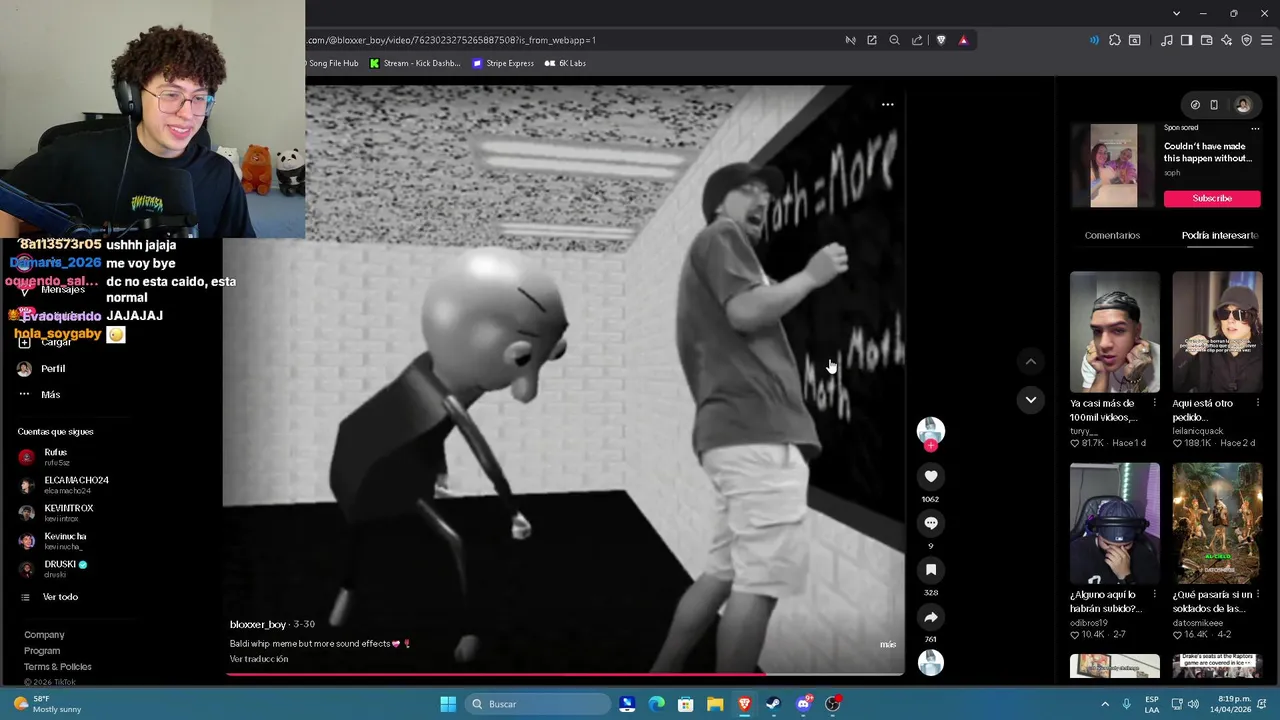Open the comments bubble icon showing 9

point(931,523)
